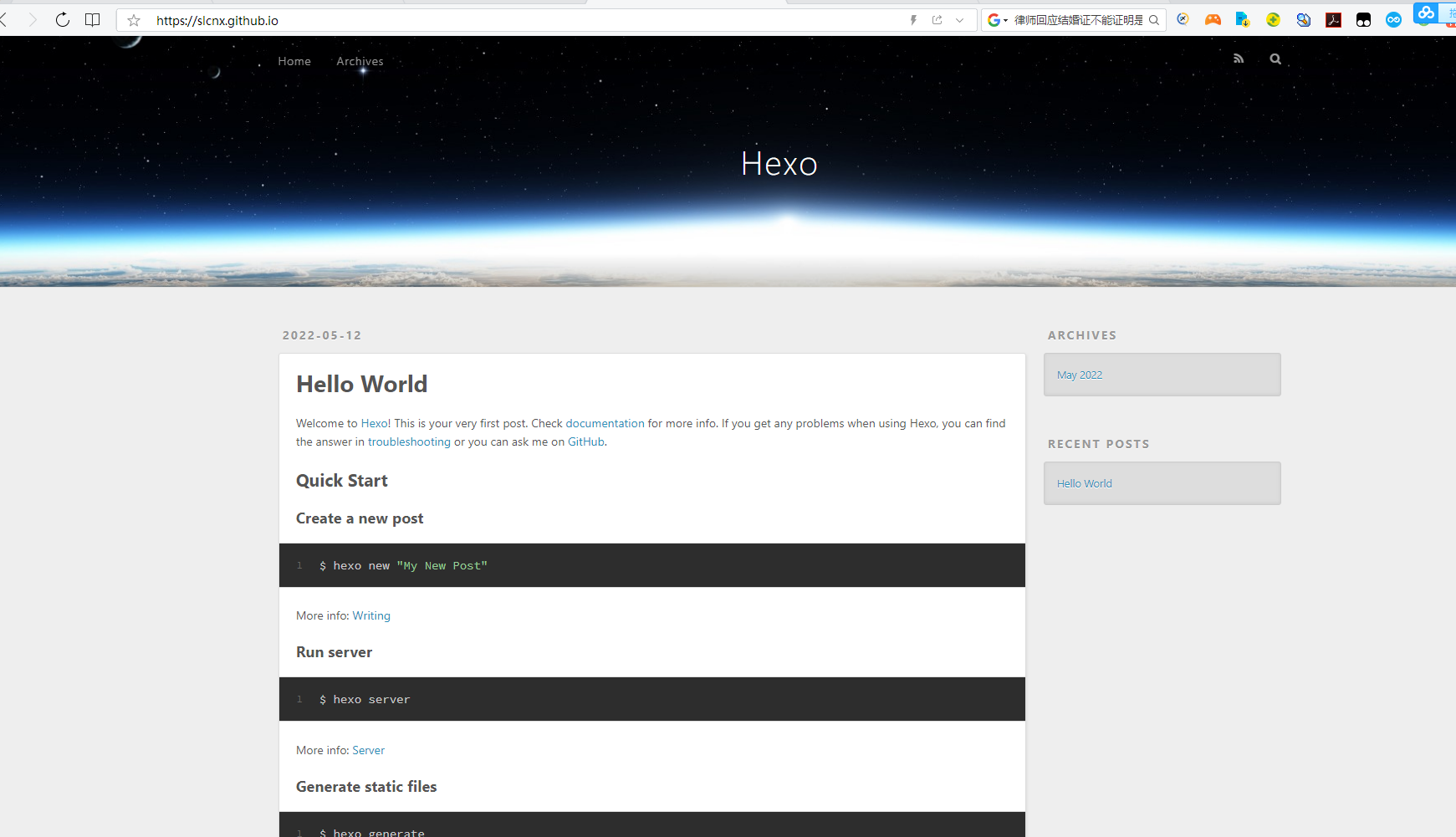
Task: Reload the page with the refresh icon
Action: [63, 20]
